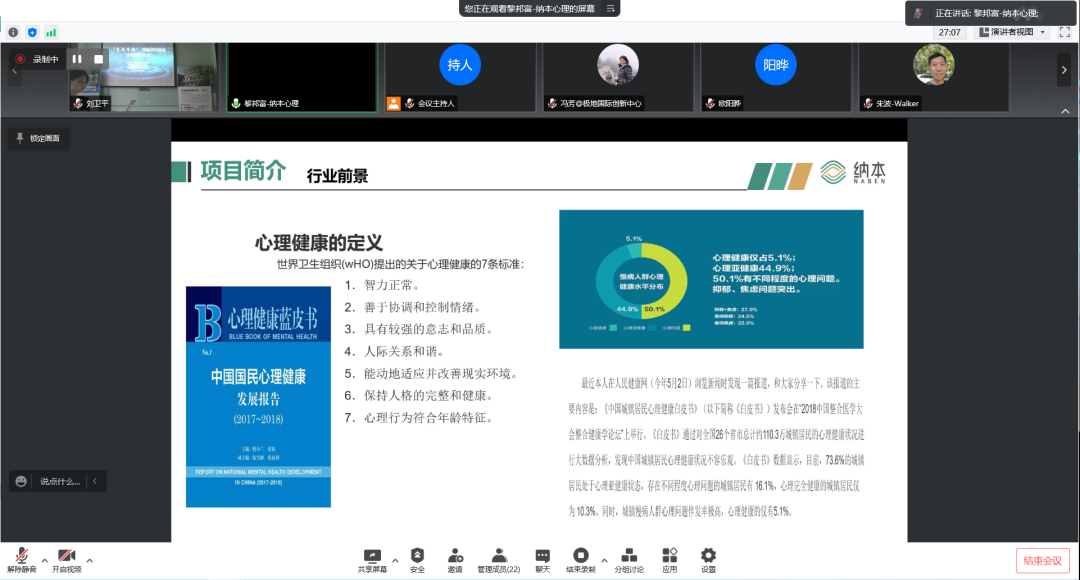
Task: Toggle 锁定画面 to lock the view
Action: tap(38, 138)
